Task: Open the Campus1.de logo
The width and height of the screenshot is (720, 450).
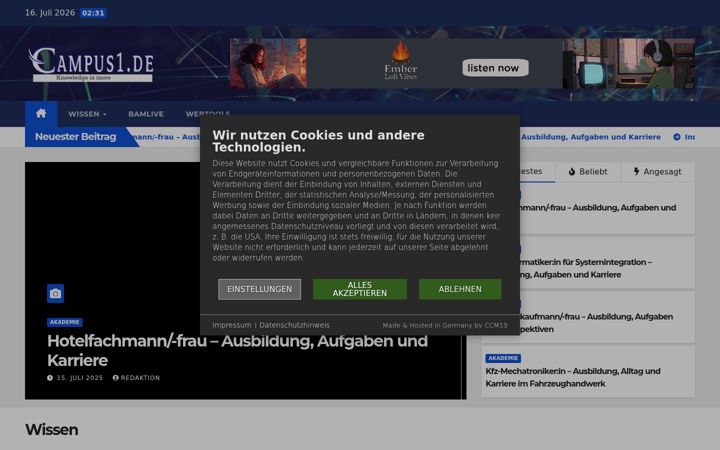Action: [x=91, y=64]
